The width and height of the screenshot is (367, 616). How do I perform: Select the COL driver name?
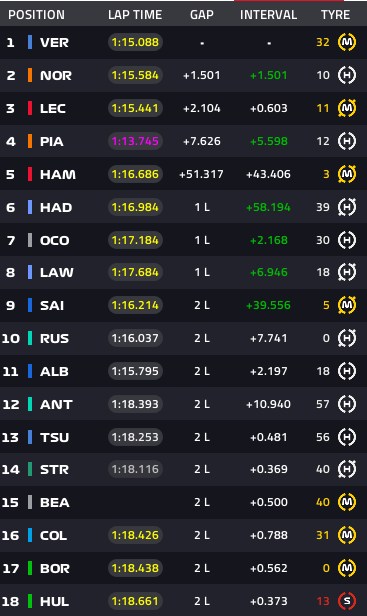pos(53,535)
